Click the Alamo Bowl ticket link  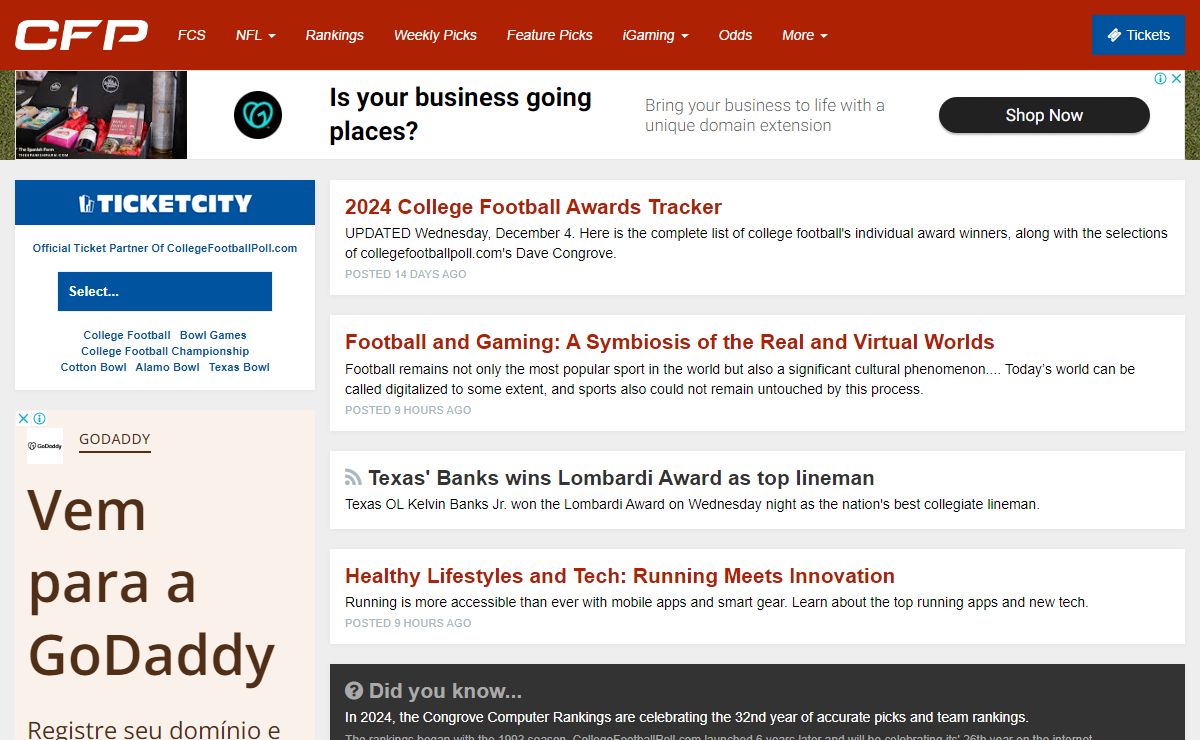168,367
